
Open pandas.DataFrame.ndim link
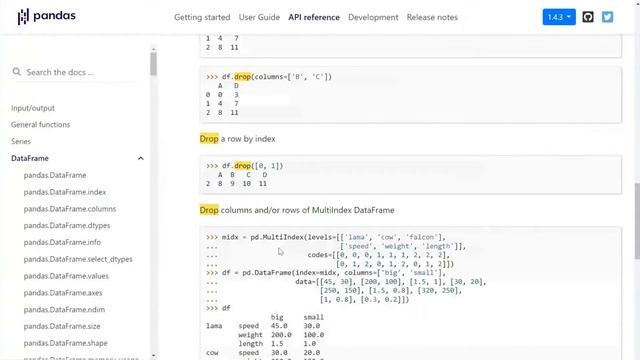click(64, 309)
